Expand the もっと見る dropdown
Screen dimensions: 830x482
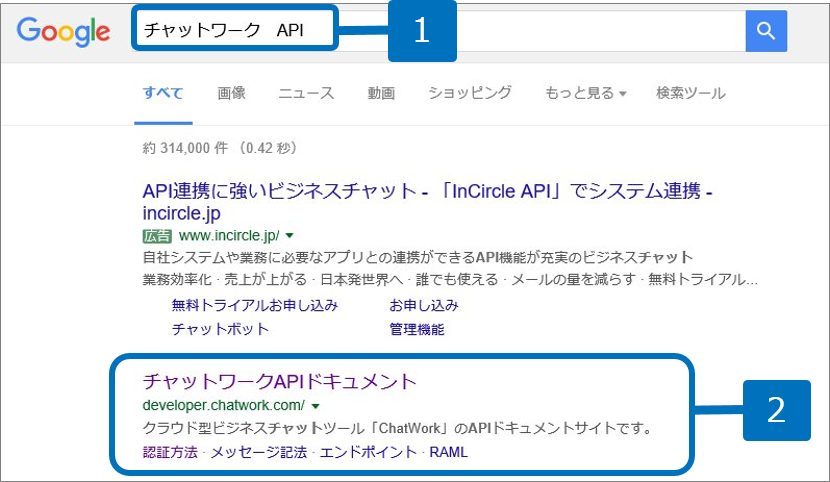[x=585, y=93]
